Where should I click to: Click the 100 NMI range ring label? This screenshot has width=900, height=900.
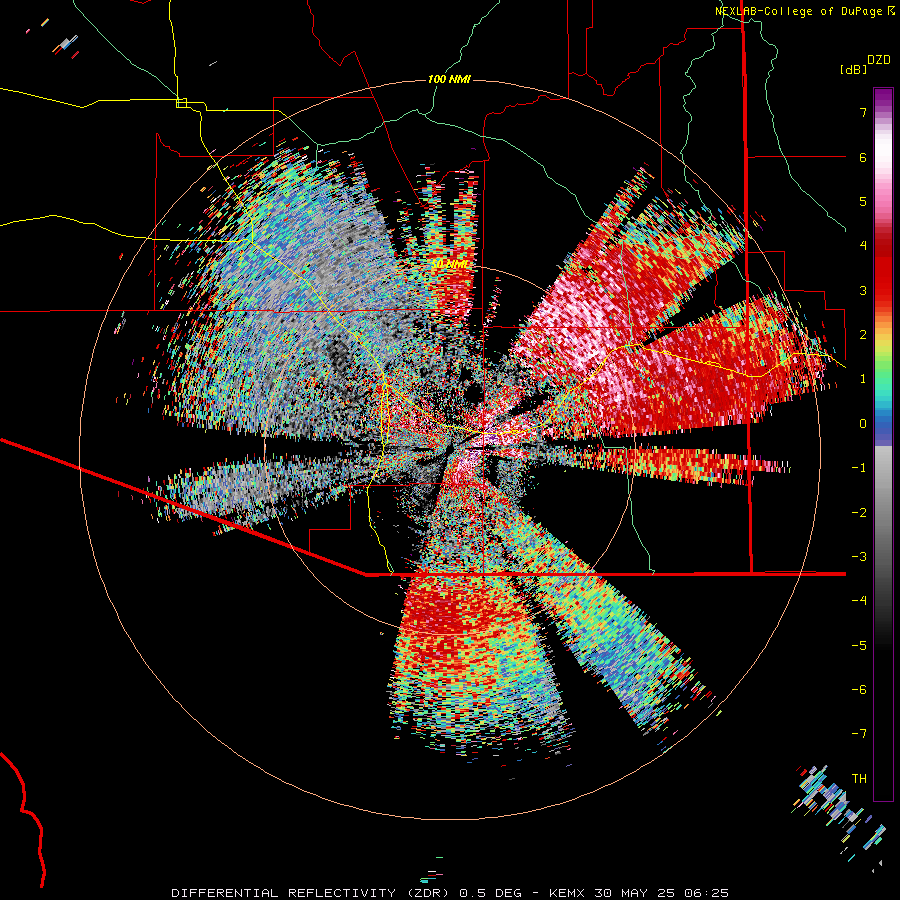[449, 79]
